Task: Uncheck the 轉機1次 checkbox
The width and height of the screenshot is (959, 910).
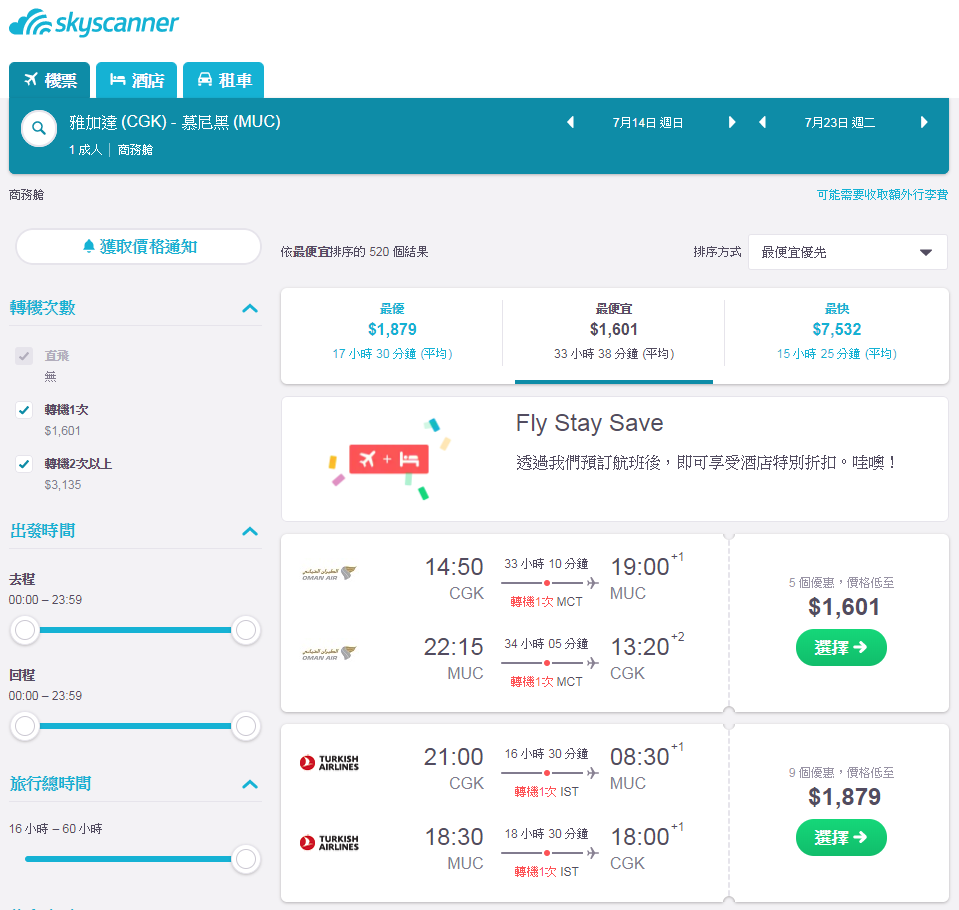Action: tap(24, 410)
